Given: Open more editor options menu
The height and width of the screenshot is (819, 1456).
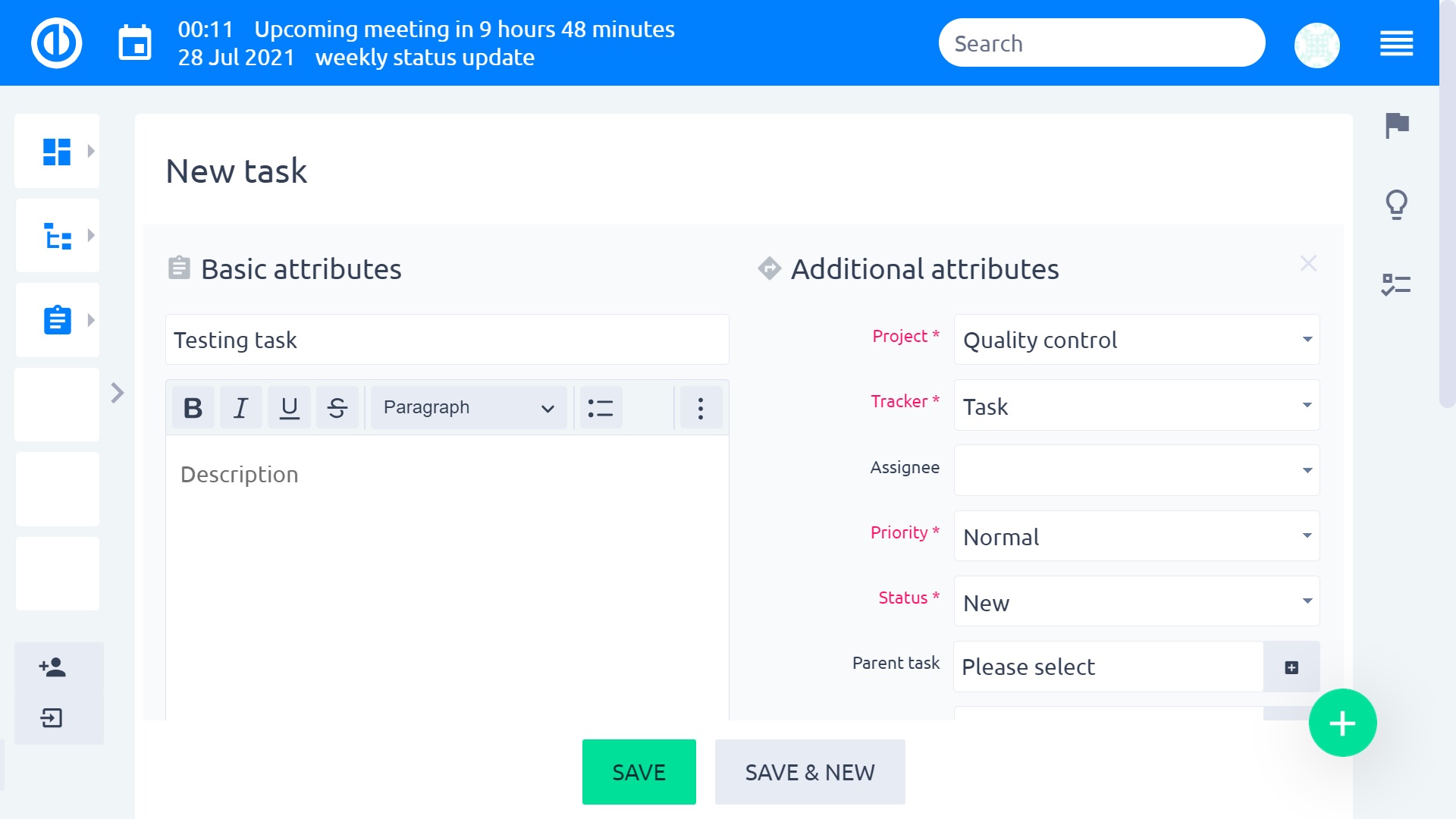Looking at the screenshot, I should [x=701, y=408].
